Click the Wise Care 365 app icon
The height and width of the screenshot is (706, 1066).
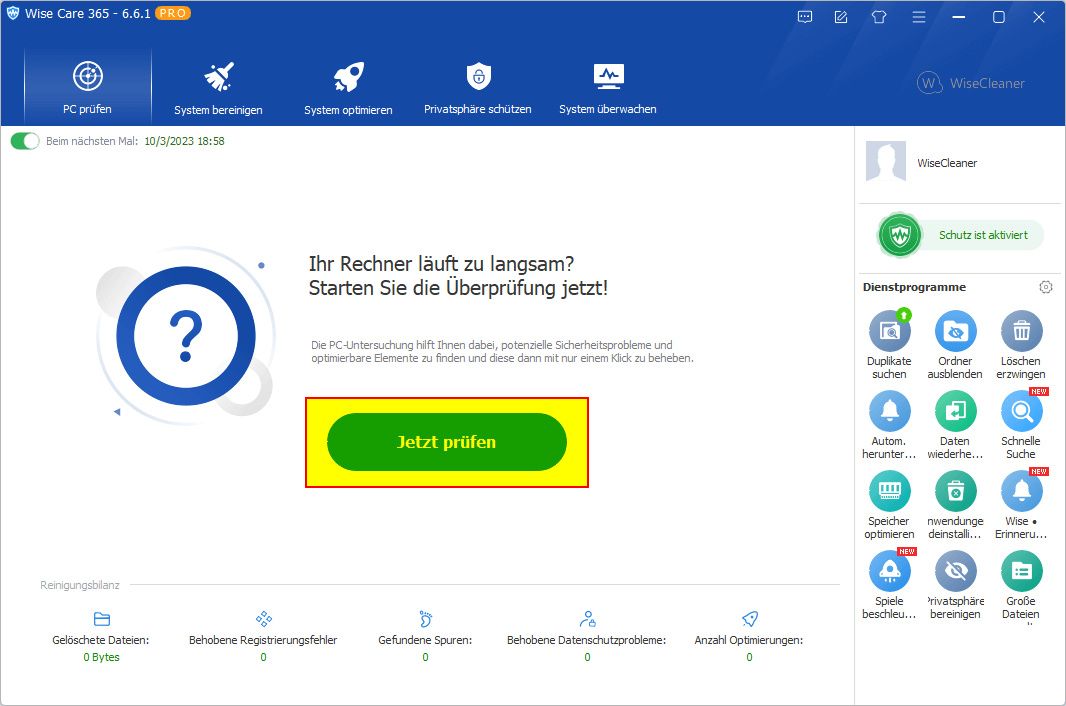coord(13,14)
